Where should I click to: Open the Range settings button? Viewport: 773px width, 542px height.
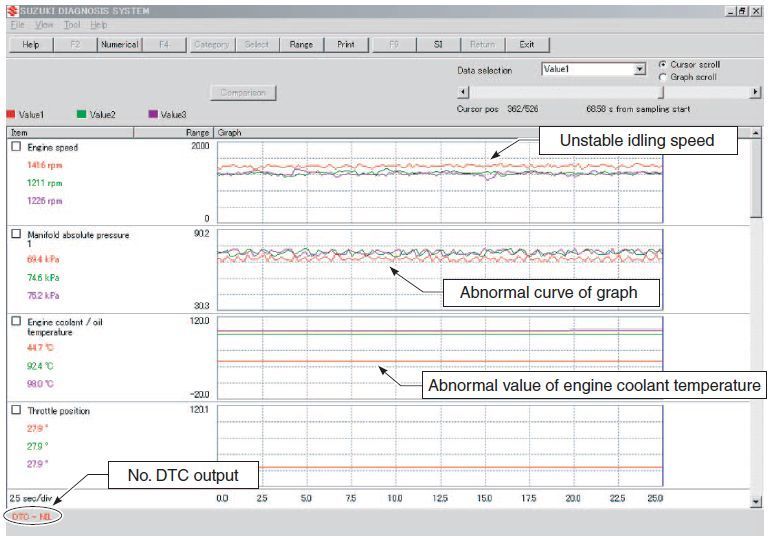tap(301, 44)
